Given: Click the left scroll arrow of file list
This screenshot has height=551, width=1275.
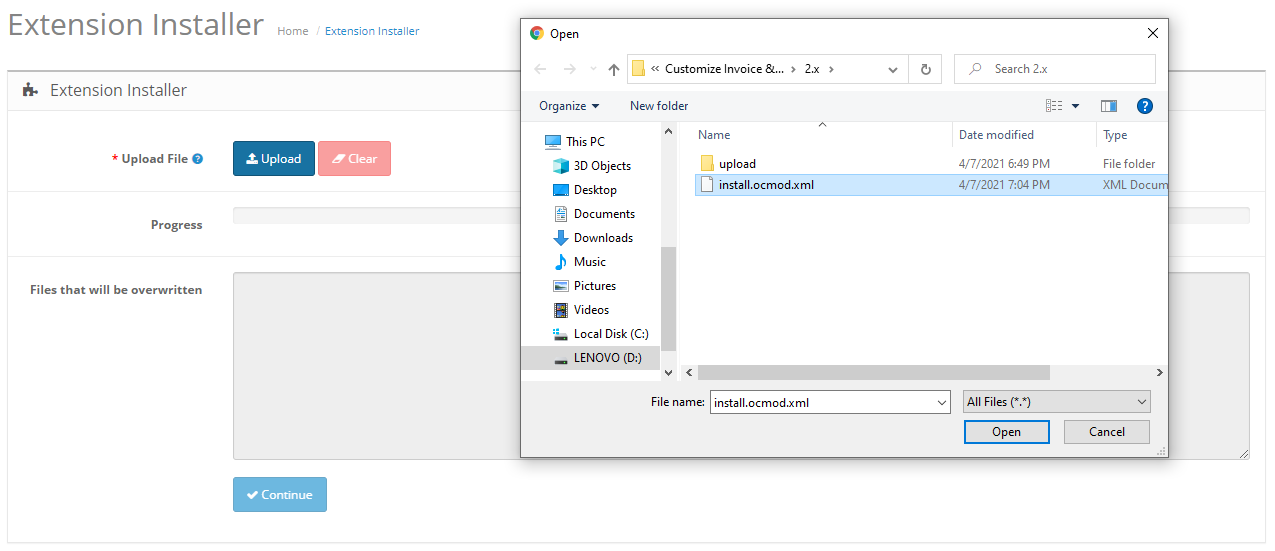Looking at the screenshot, I should (688, 372).
